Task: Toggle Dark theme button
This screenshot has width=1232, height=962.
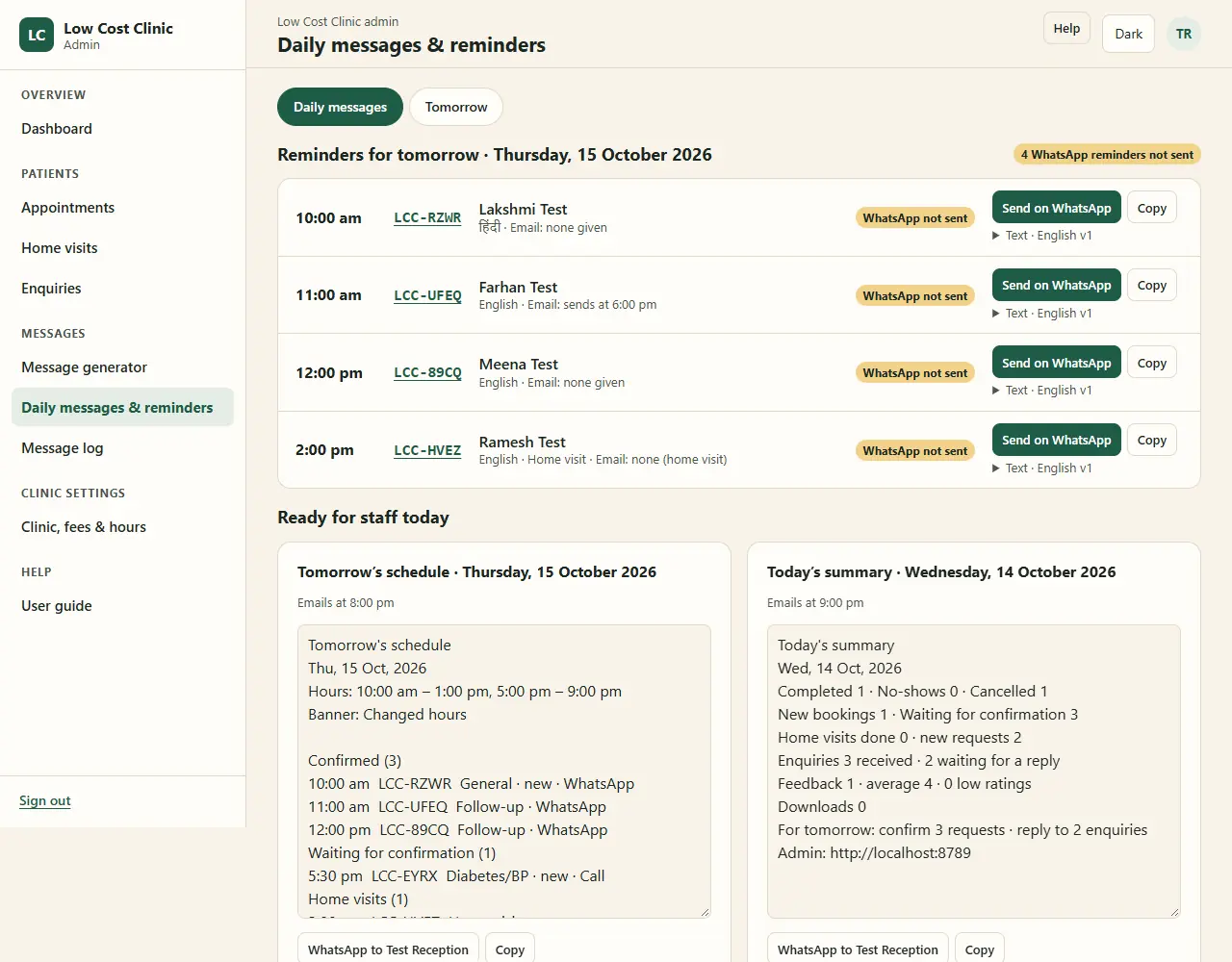Action: (1128, 34)
